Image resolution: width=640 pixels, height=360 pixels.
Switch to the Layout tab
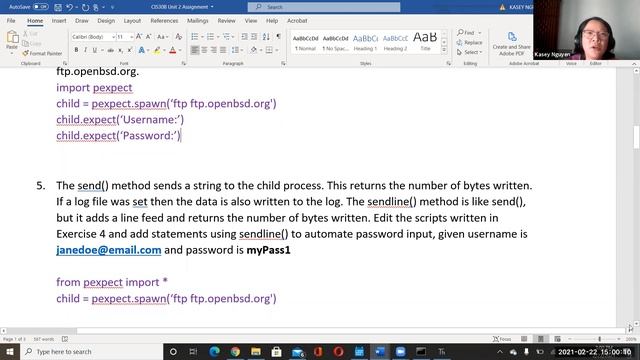[132, 20]
